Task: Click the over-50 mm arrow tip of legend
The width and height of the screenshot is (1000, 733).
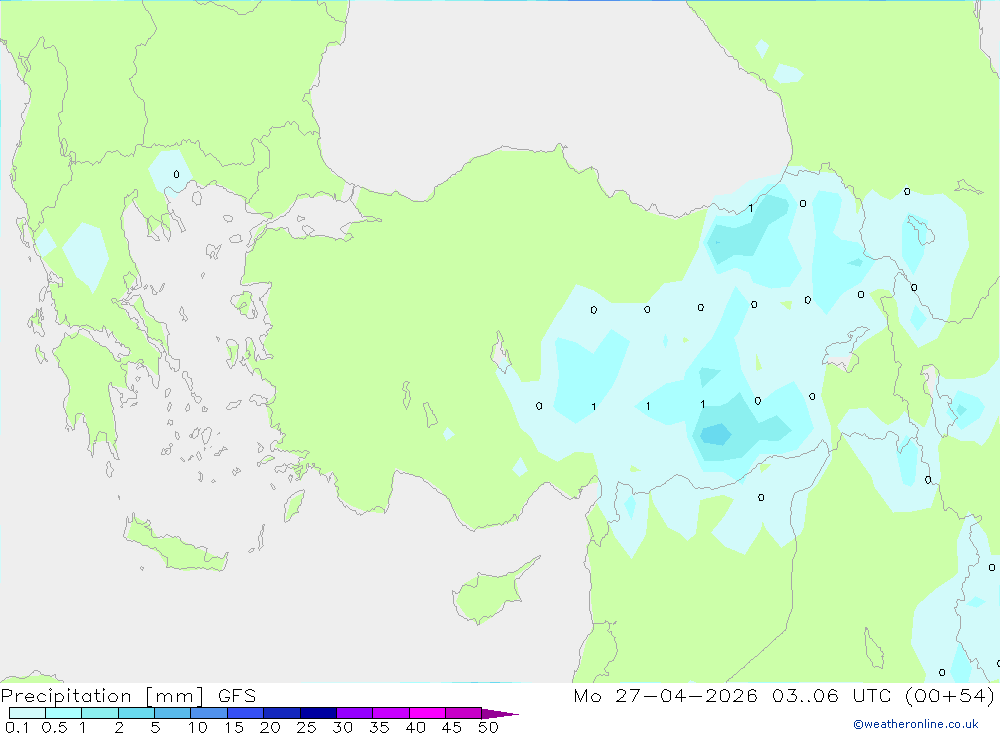Action: pos(500,713)
